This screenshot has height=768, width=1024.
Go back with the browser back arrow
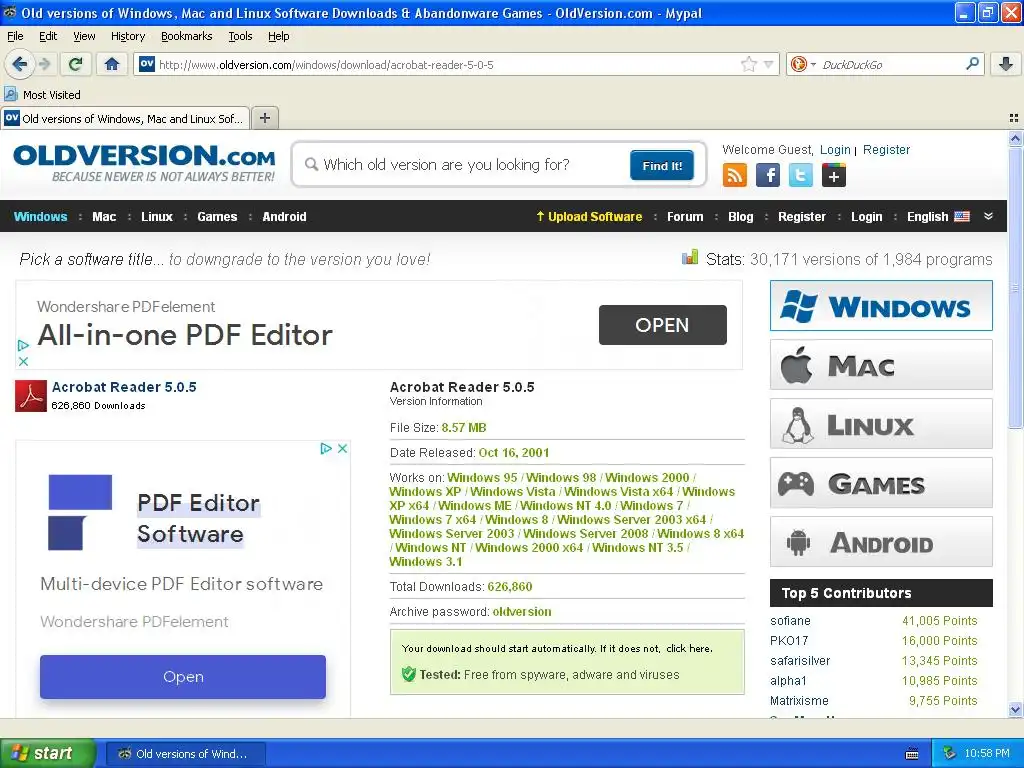click(x=19, y=64)
